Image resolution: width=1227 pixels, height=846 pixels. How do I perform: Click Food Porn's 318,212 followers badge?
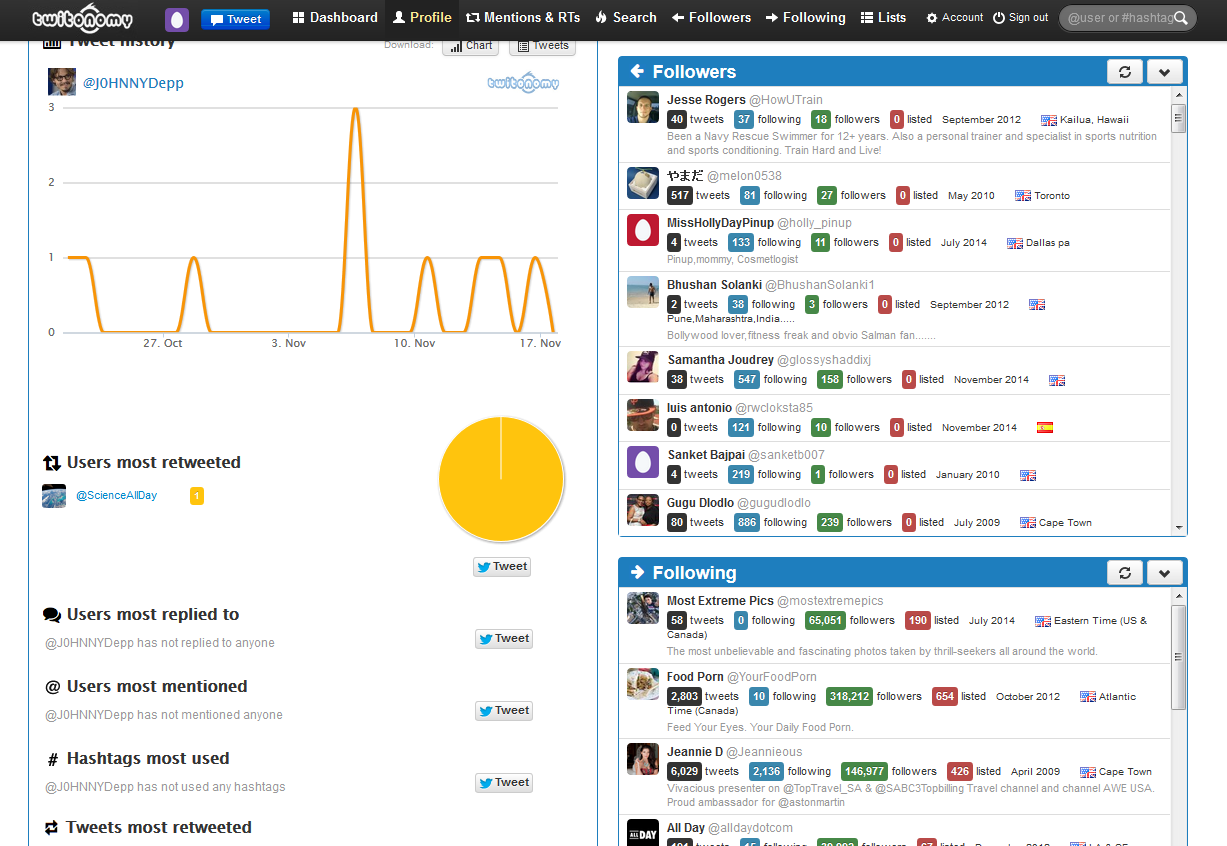pyautogui.click(x=849, y=696)
